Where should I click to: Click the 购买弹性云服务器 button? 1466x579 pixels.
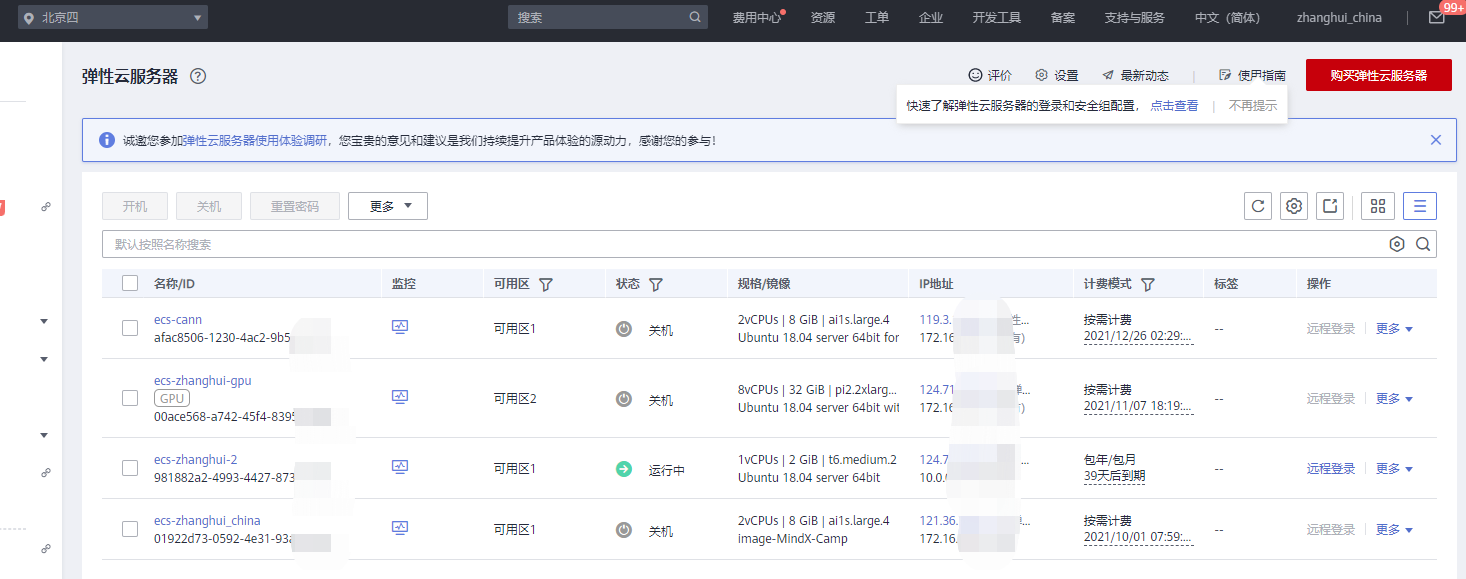(1378, 75)
